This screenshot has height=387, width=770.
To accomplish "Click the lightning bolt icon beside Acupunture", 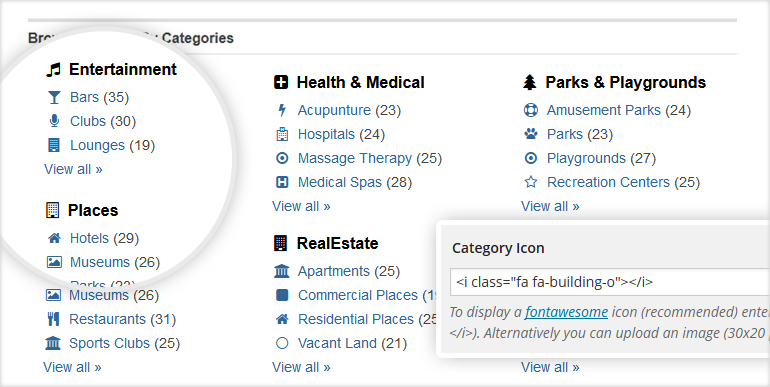I will coord(282,110).
